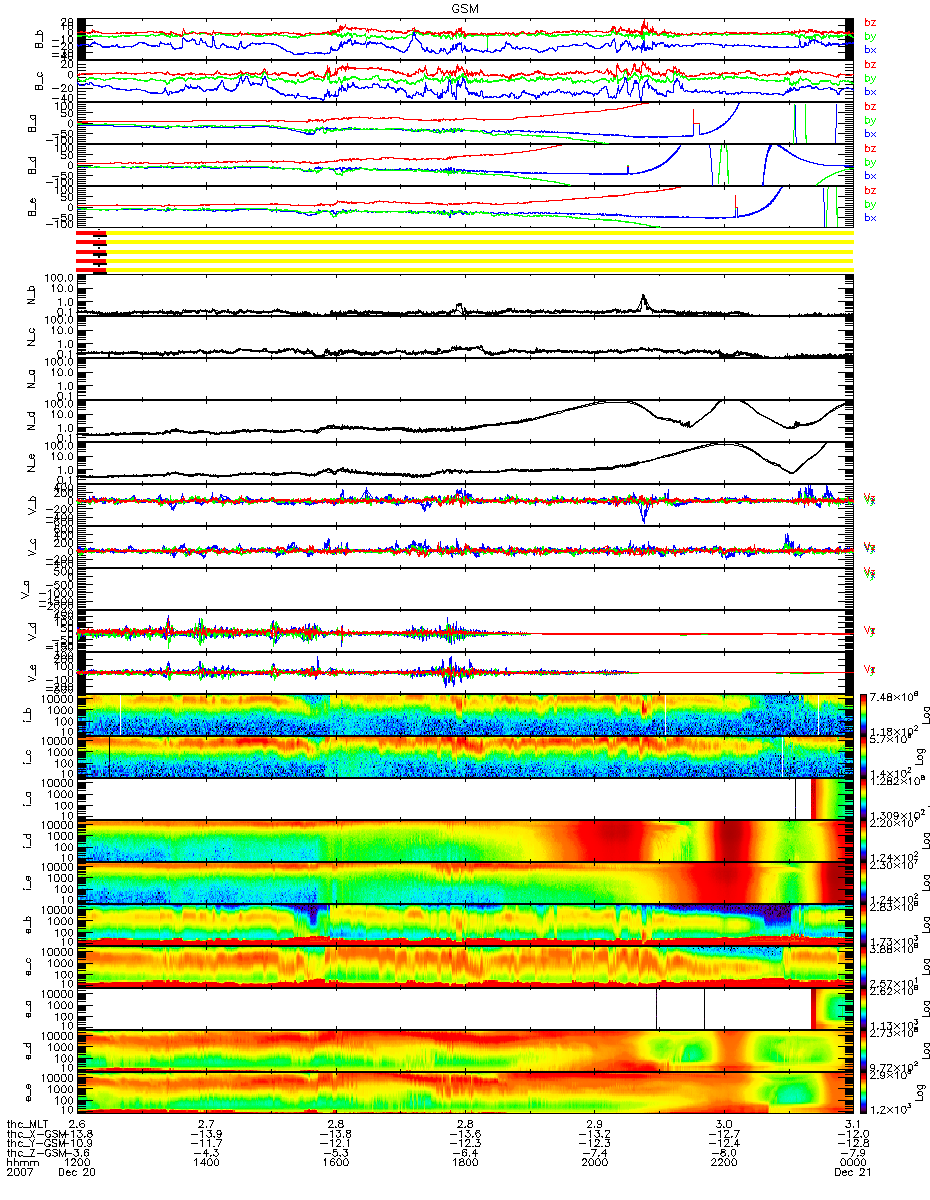Click the i_d ion spectrogram panel
The height and width of the screenshot is (1200, 930).
coord(464,840)
